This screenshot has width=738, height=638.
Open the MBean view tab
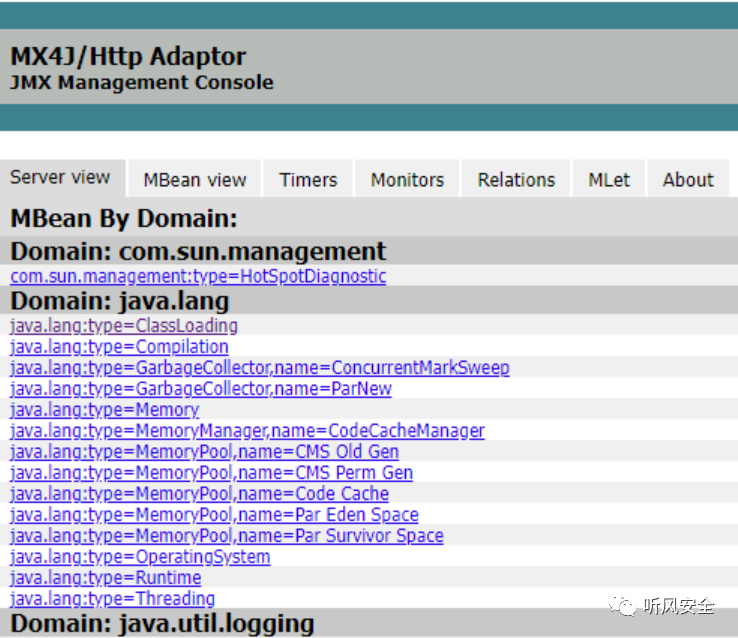tap(194, 180)
